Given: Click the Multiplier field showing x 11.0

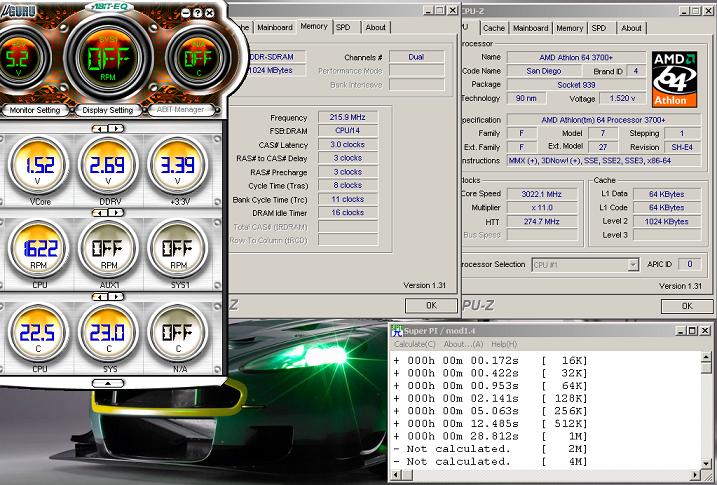Looking at the screenshot, I should [542, 208].
